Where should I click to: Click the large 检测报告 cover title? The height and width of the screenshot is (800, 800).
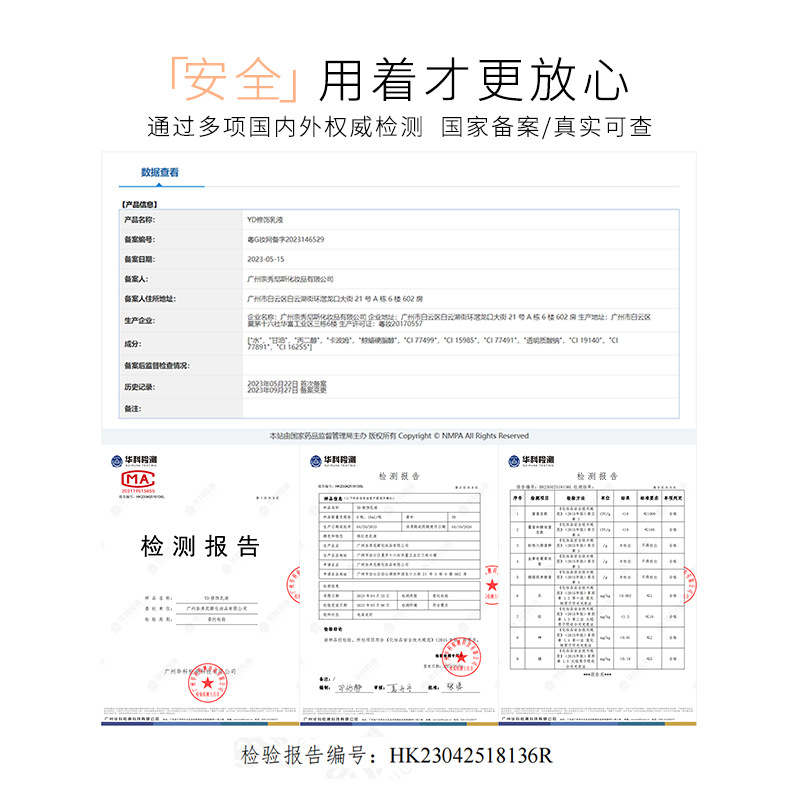[201, 546]
